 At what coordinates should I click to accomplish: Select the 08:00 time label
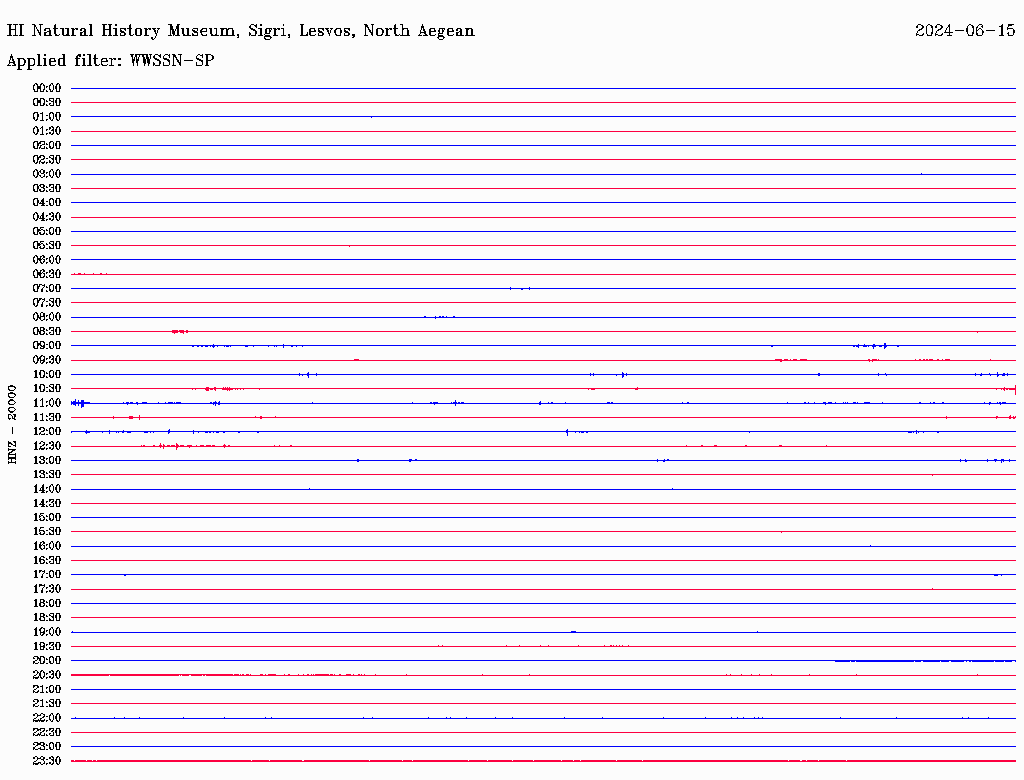pyautogui.click(x=47, y=317)
